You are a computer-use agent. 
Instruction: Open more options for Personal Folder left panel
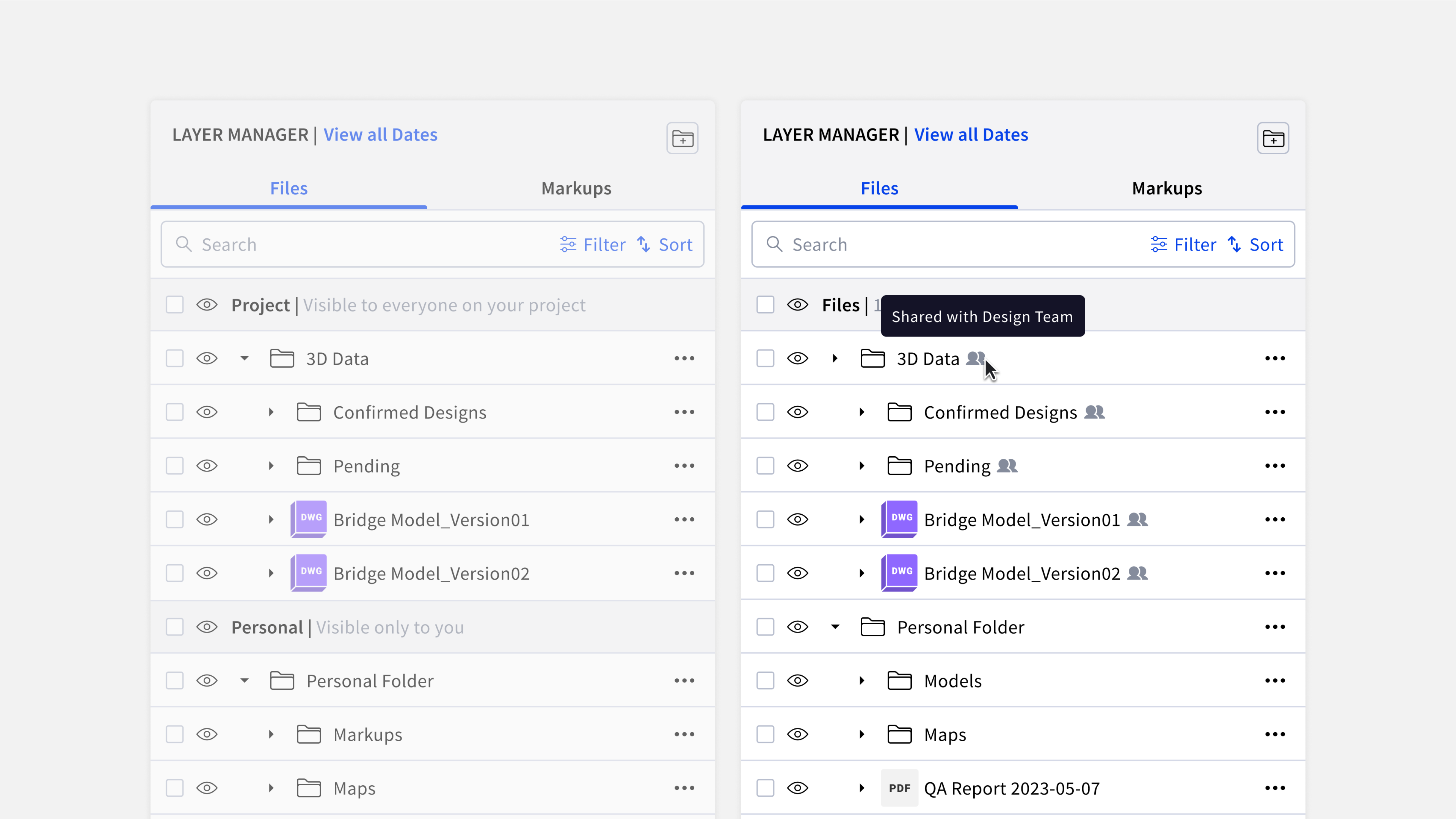pyautogui.click(x=684, y=680)
